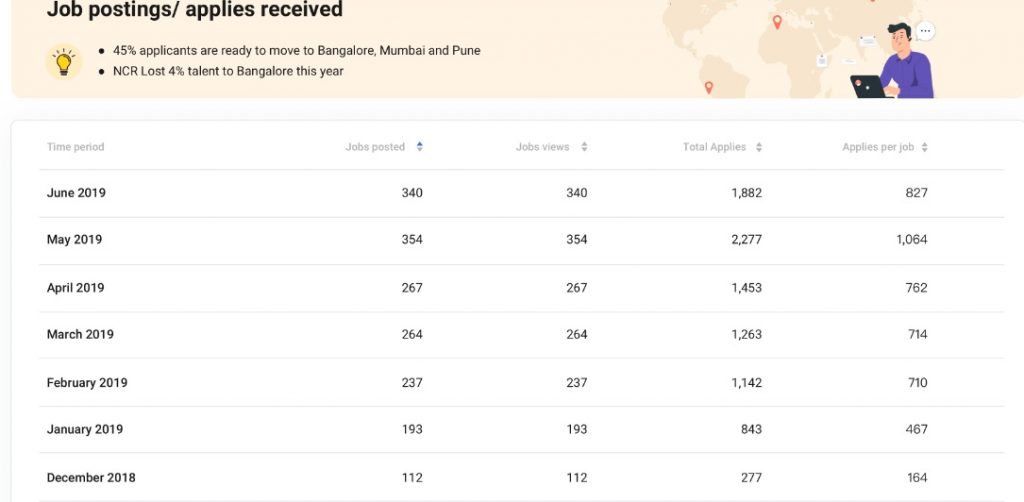The width and height of the screenshot is (1024, 502).
Task: Sort by Total Applies arrows icon
Action: (x=758, y=147)
